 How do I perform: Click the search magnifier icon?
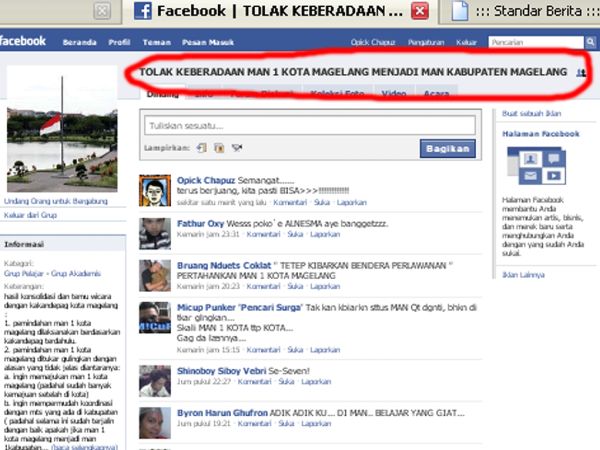click(590, 42)
